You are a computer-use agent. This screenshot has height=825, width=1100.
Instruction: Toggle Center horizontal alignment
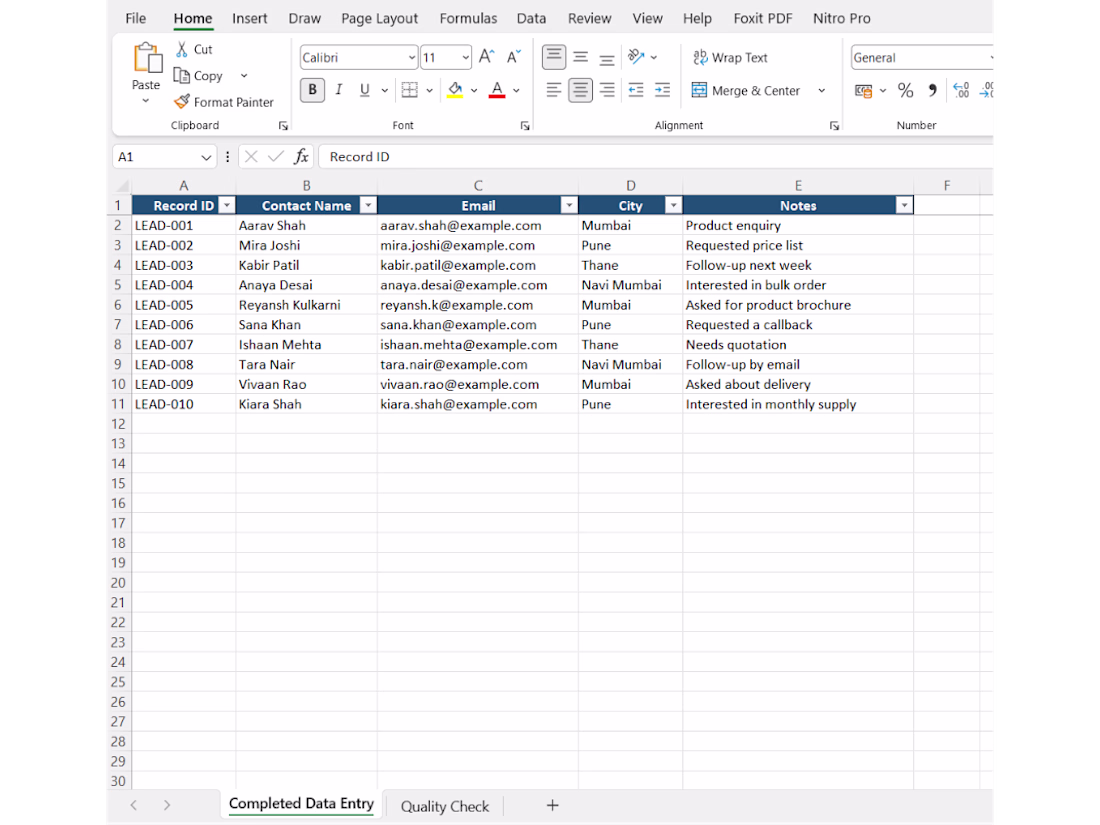click(580, 90)
